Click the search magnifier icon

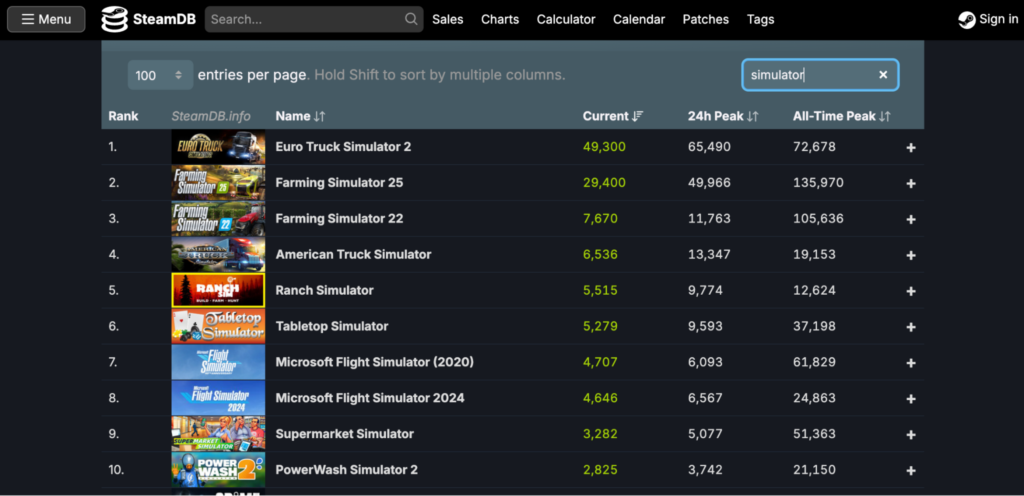(411, 19)
